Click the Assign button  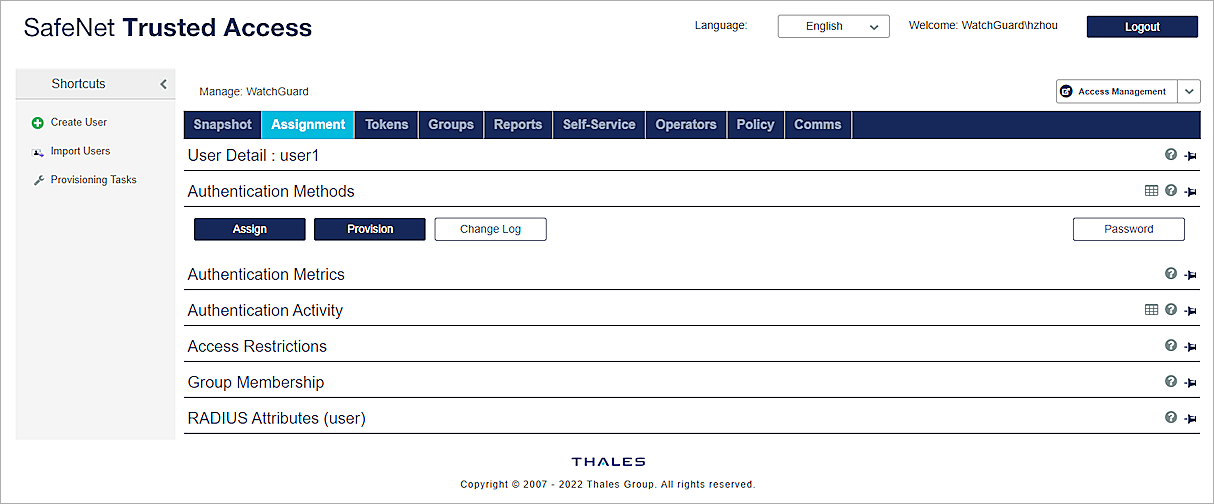pyautogui.click(x=250, y=229)
